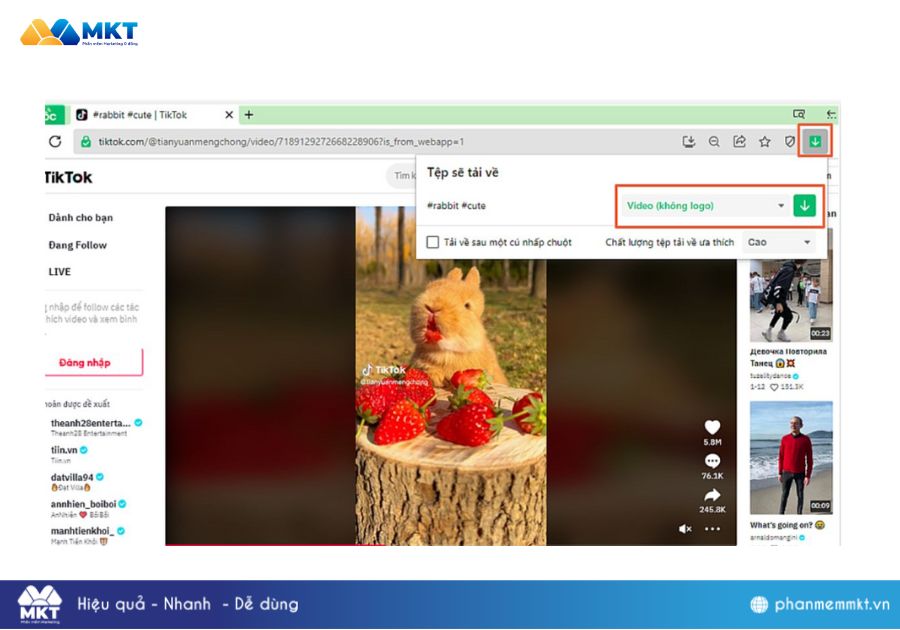The width and height of the screenshot is (900, 630).
Task: Unmute the video with the speaker icon
Action: (685, 528)
